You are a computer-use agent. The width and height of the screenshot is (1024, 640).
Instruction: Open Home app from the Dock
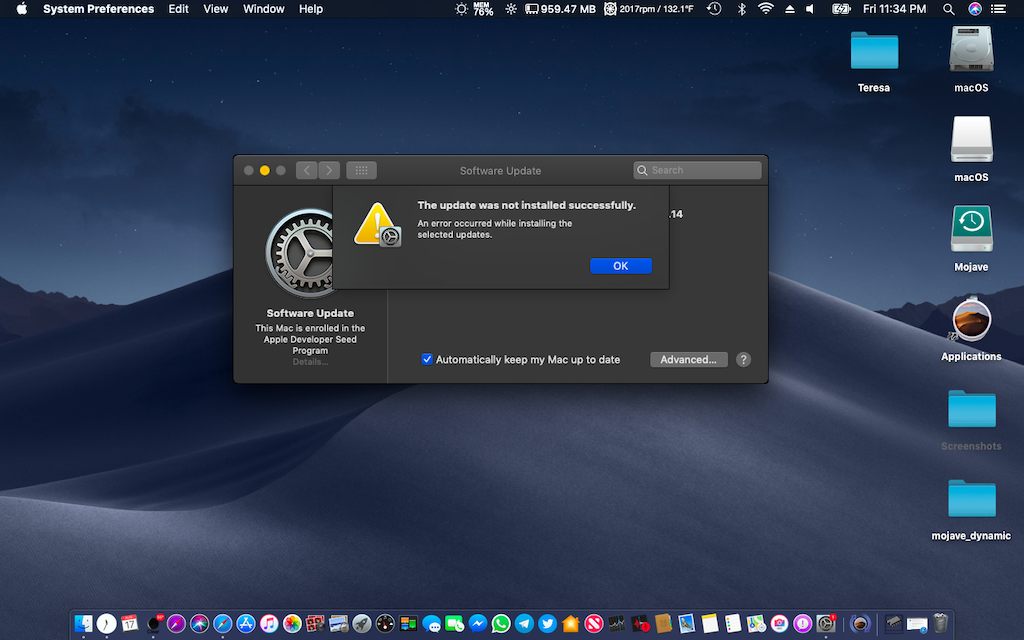pos(571,624)
